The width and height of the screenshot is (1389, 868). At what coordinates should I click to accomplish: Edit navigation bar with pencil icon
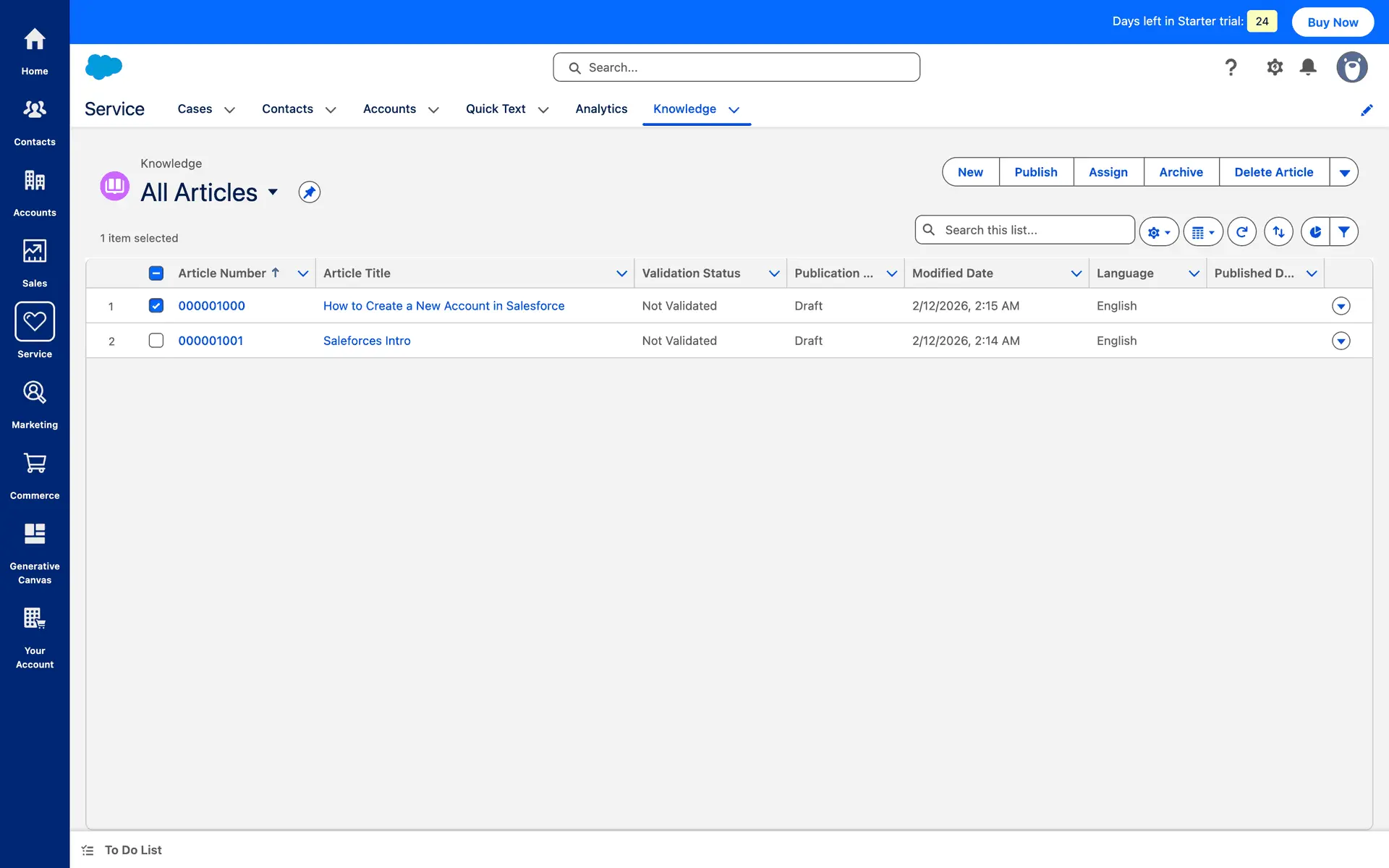[x=1366, y=110]
